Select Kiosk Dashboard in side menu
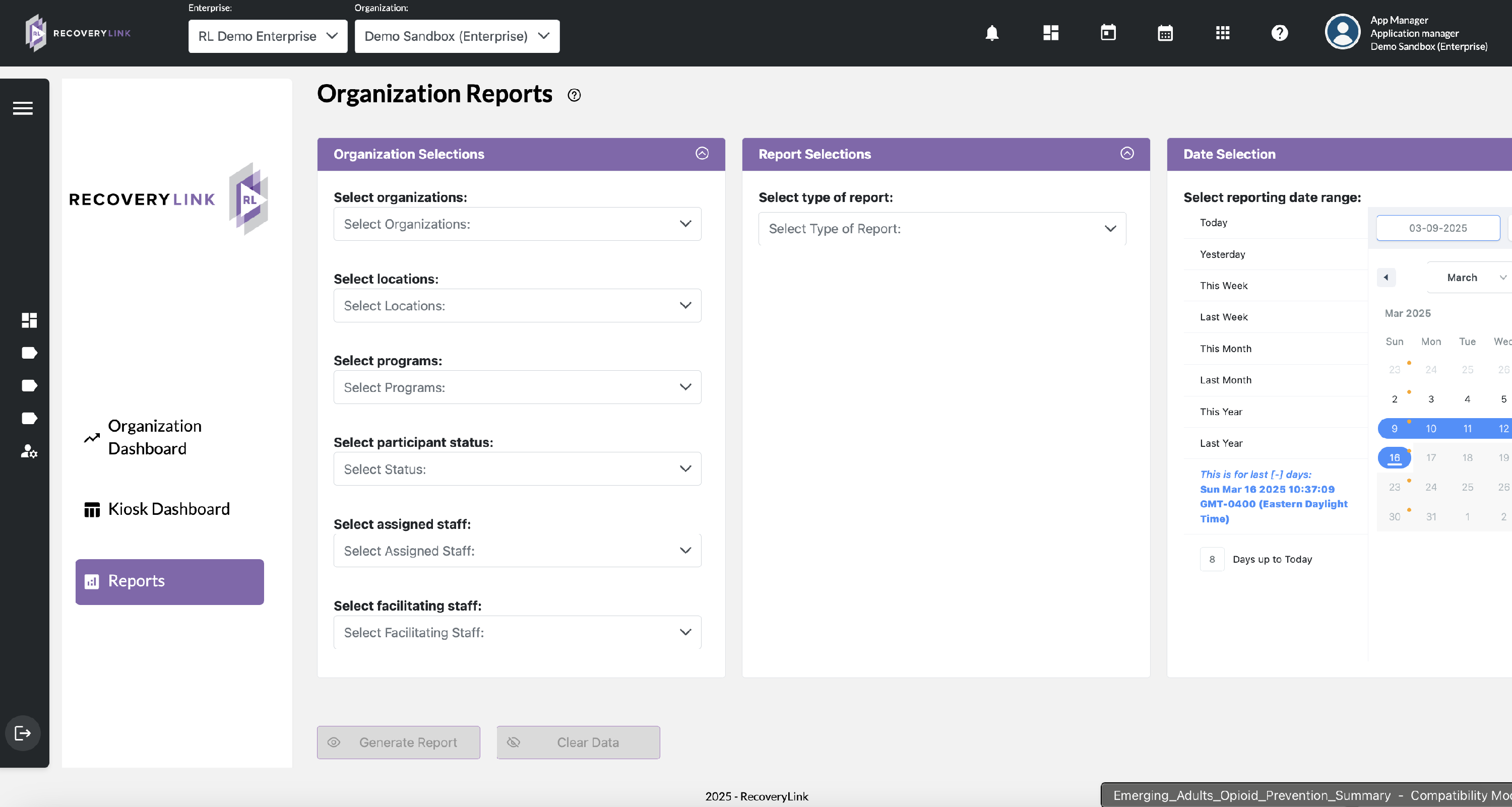The image size is (1512, 807). (168, 509)
